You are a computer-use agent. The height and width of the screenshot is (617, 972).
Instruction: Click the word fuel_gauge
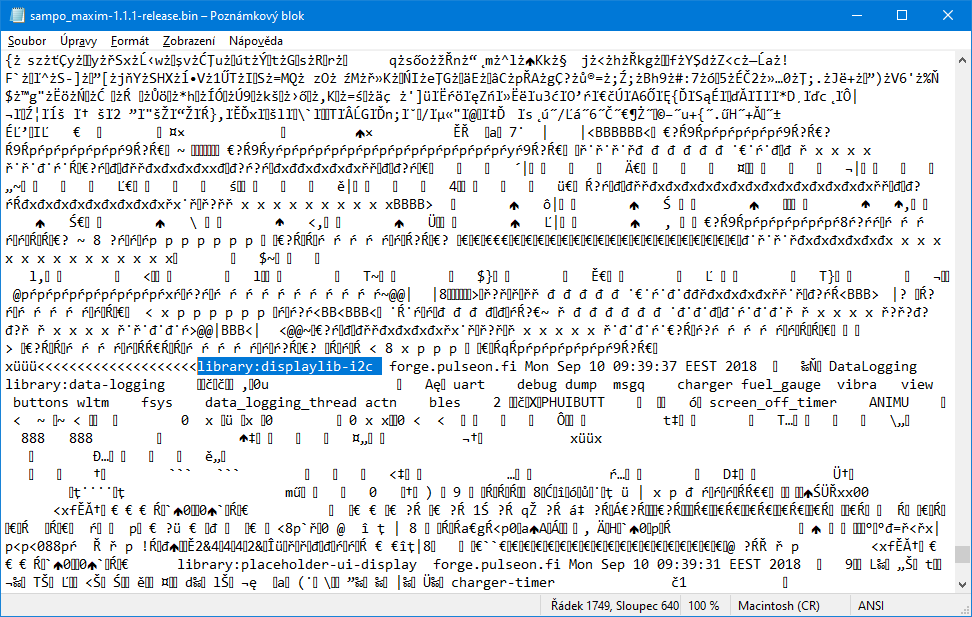click(x=781, y=384)
